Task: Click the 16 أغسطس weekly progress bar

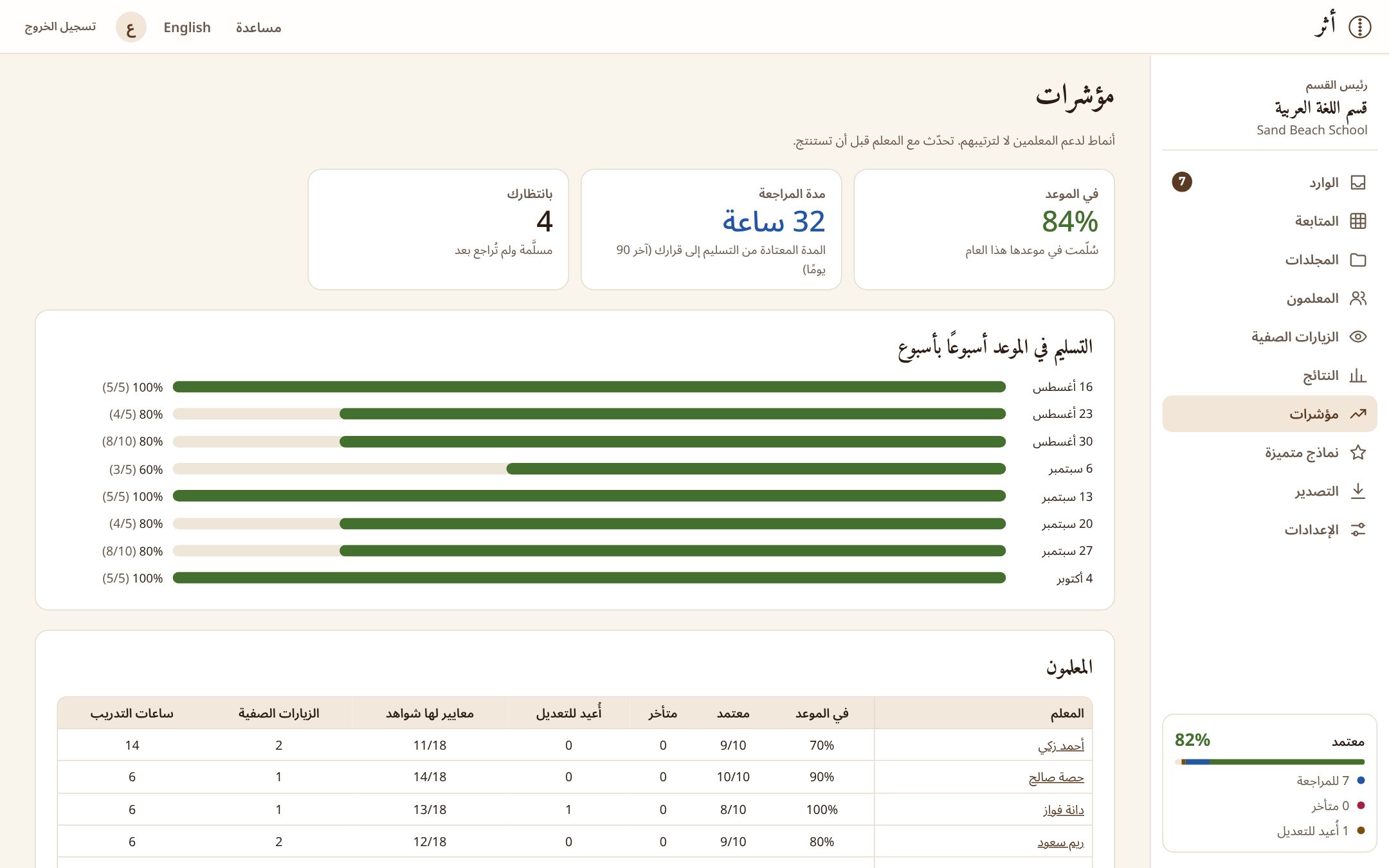Action: click(x=589, y=386)
